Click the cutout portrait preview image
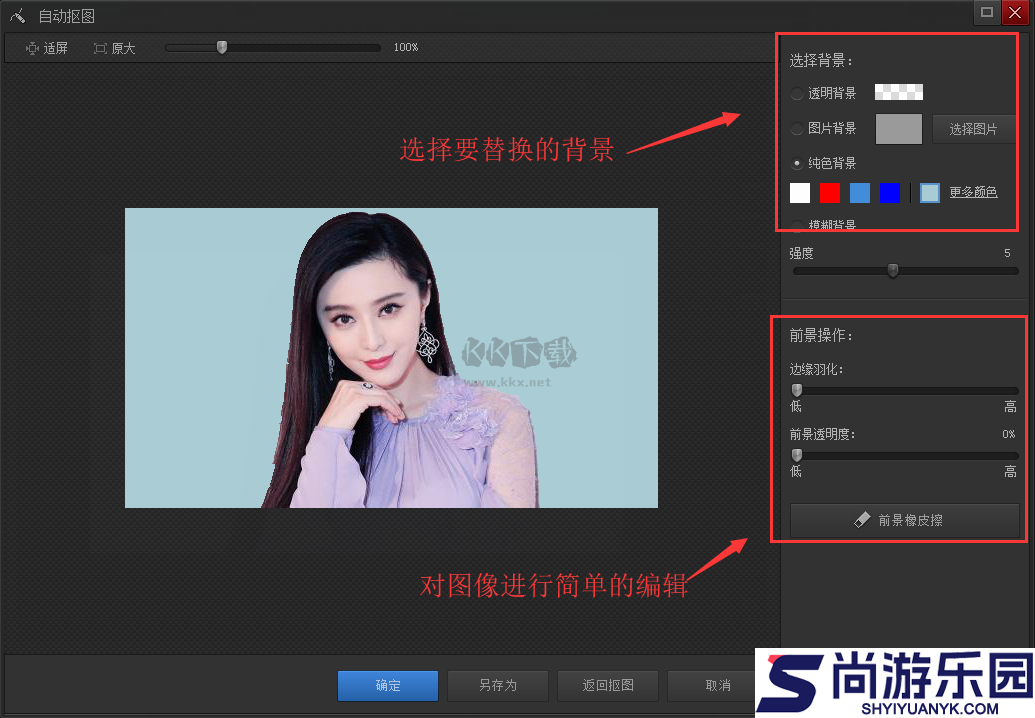This screenshot has width=1035, height=718. tap(391, 358)
